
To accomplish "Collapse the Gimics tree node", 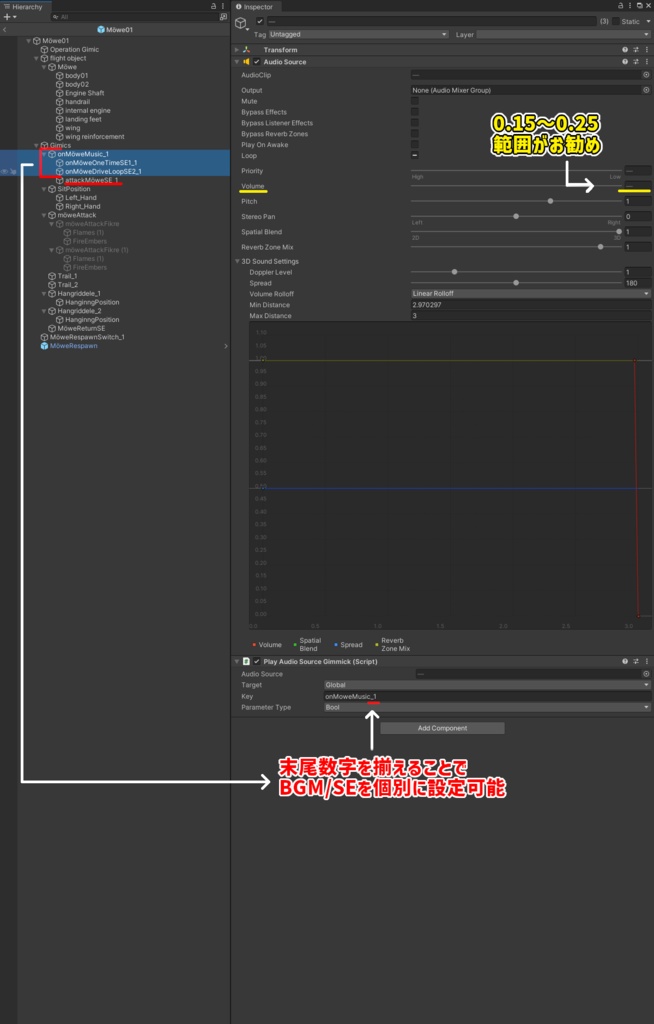I will click(x=37, y=146).
